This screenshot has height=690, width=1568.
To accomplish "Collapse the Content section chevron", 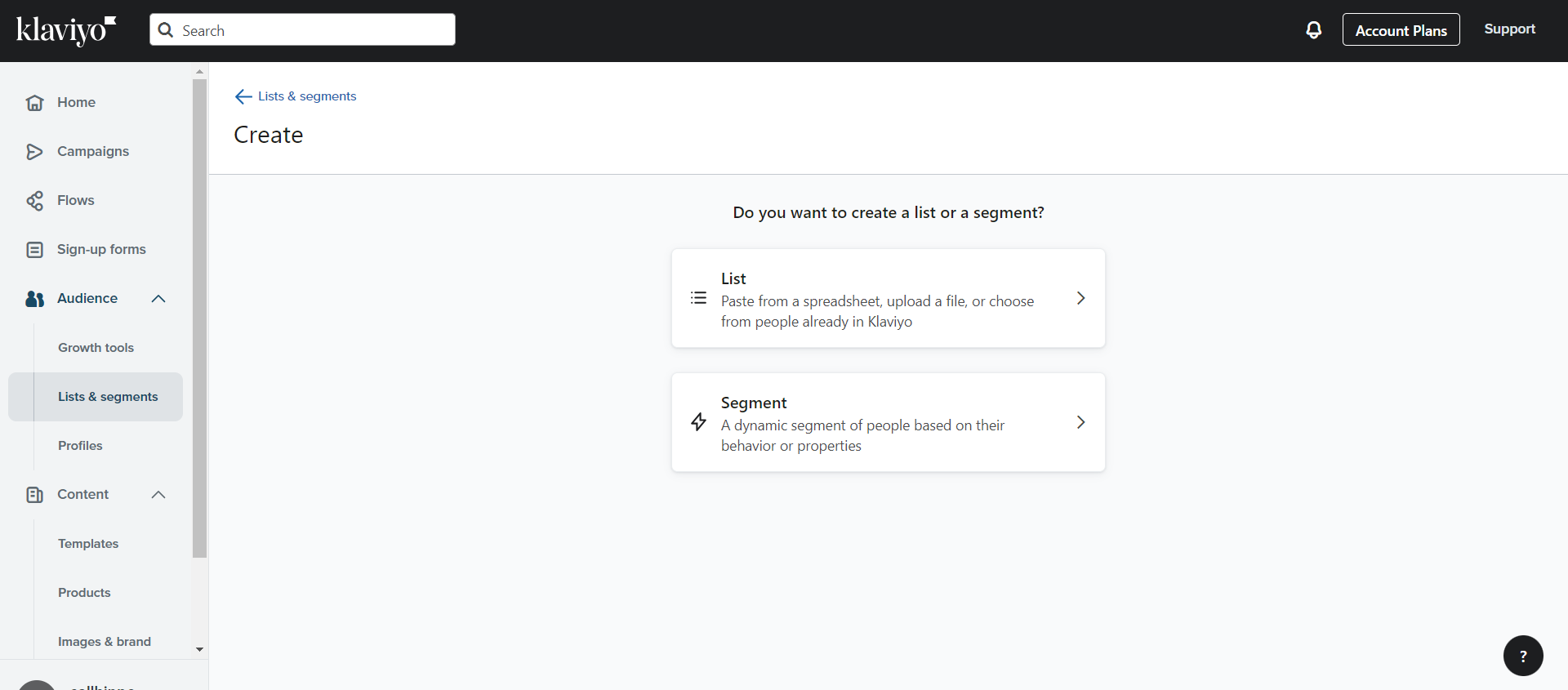I will coord(158,494).
